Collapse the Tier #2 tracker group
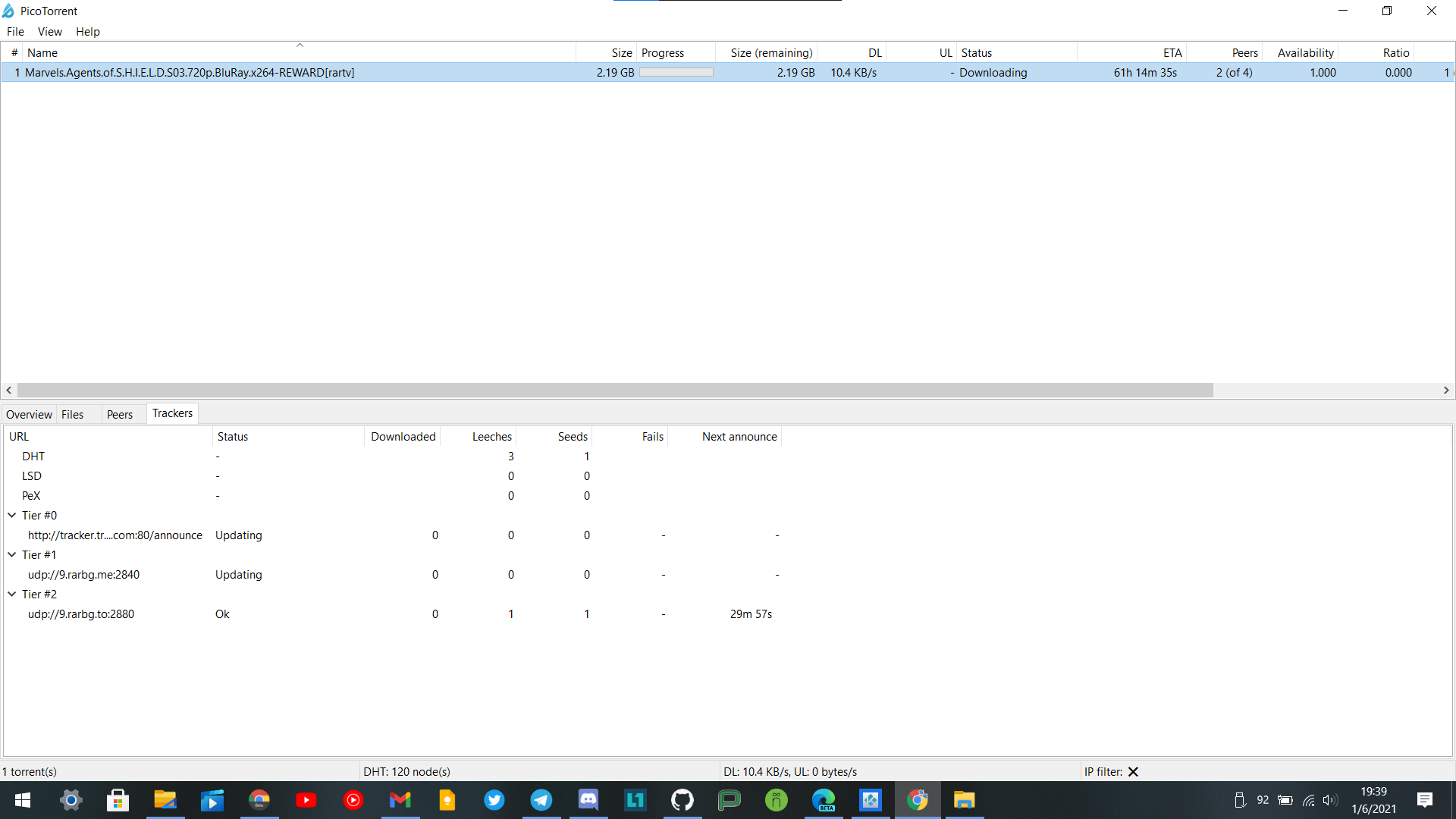 click(x=12, y=594)
